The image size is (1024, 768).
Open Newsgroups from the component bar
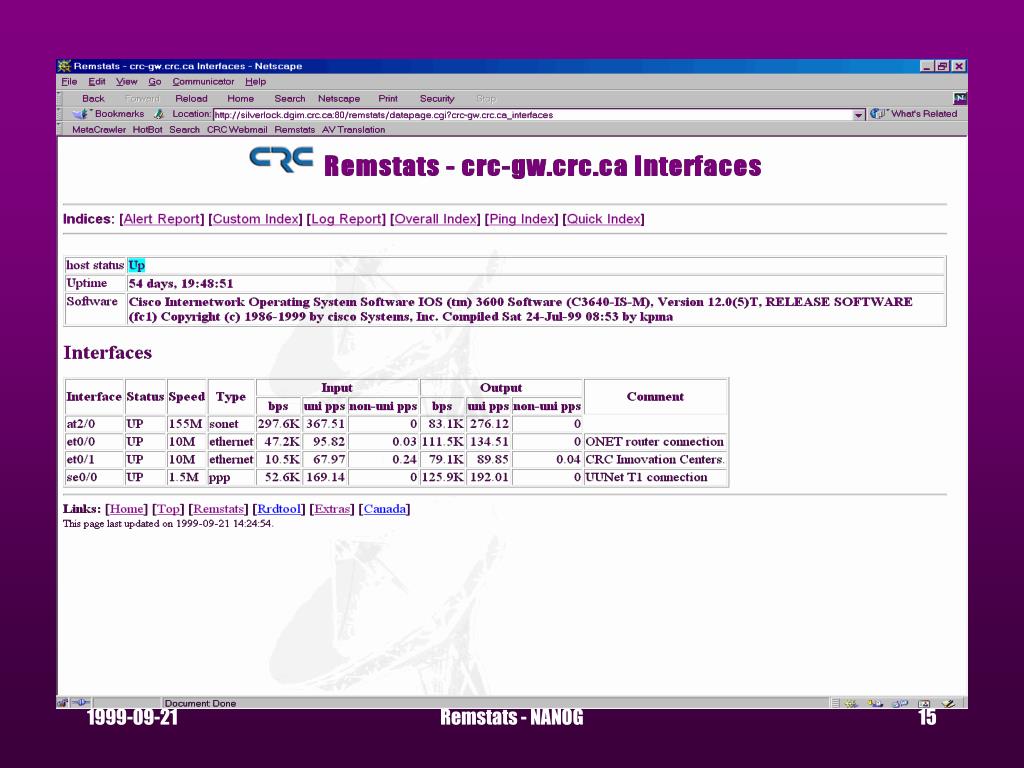(900, 703)
